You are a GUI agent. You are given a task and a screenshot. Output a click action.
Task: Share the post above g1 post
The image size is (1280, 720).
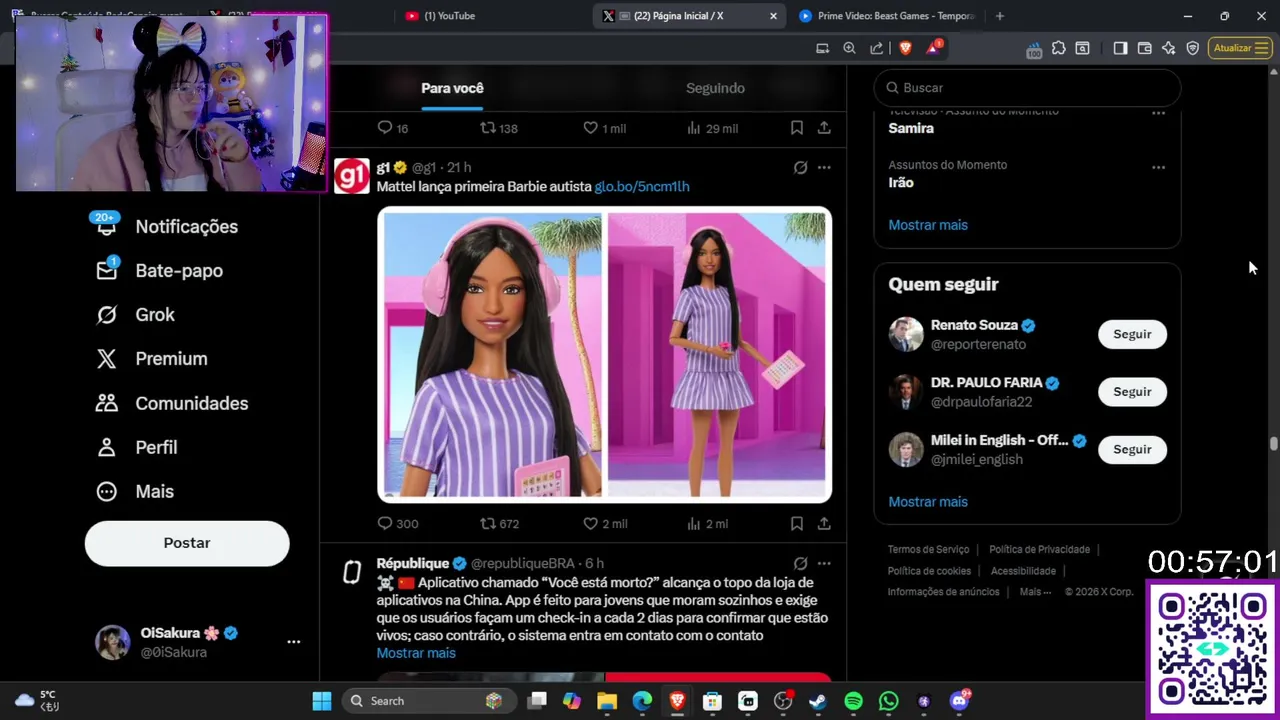[824, 128]
